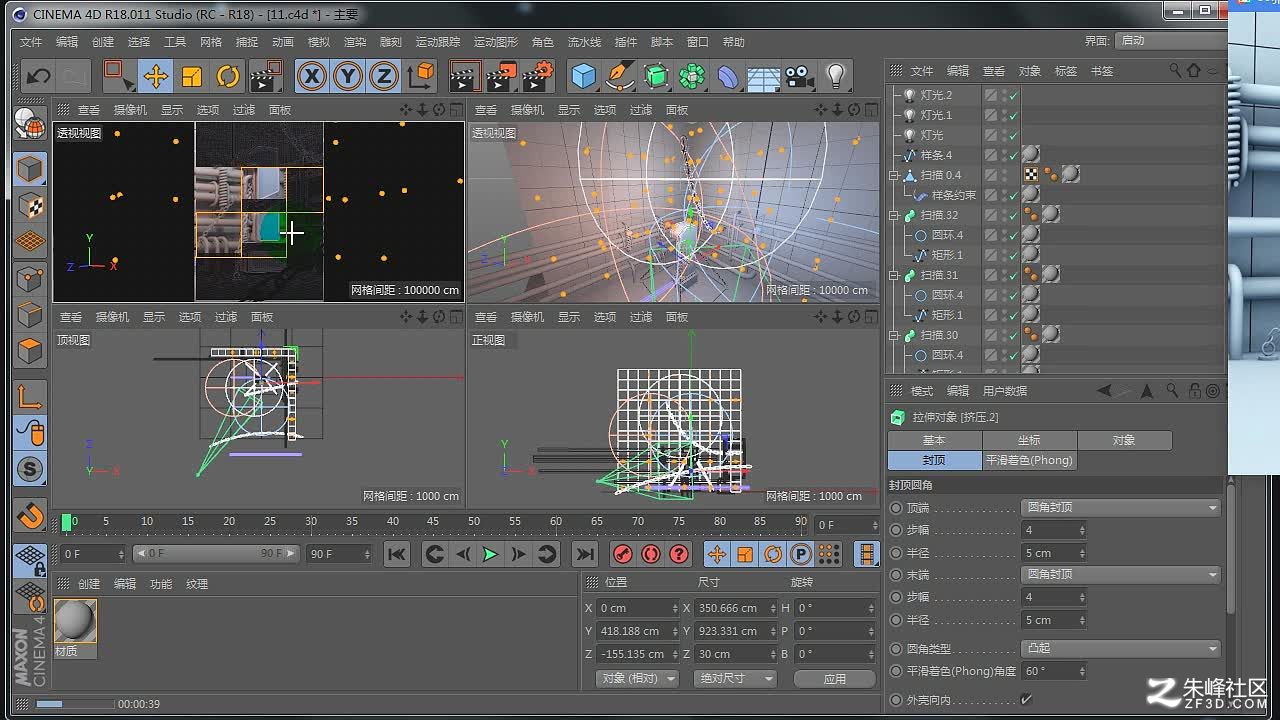Enable Points mode in left sidebar
This screenshot has height=720, width=1280.
coord(30,278)
